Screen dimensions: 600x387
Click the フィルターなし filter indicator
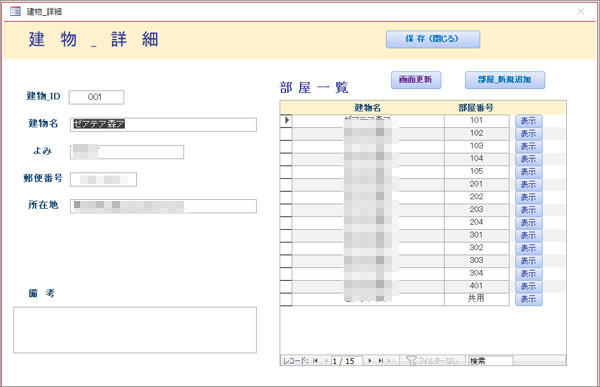432,361
